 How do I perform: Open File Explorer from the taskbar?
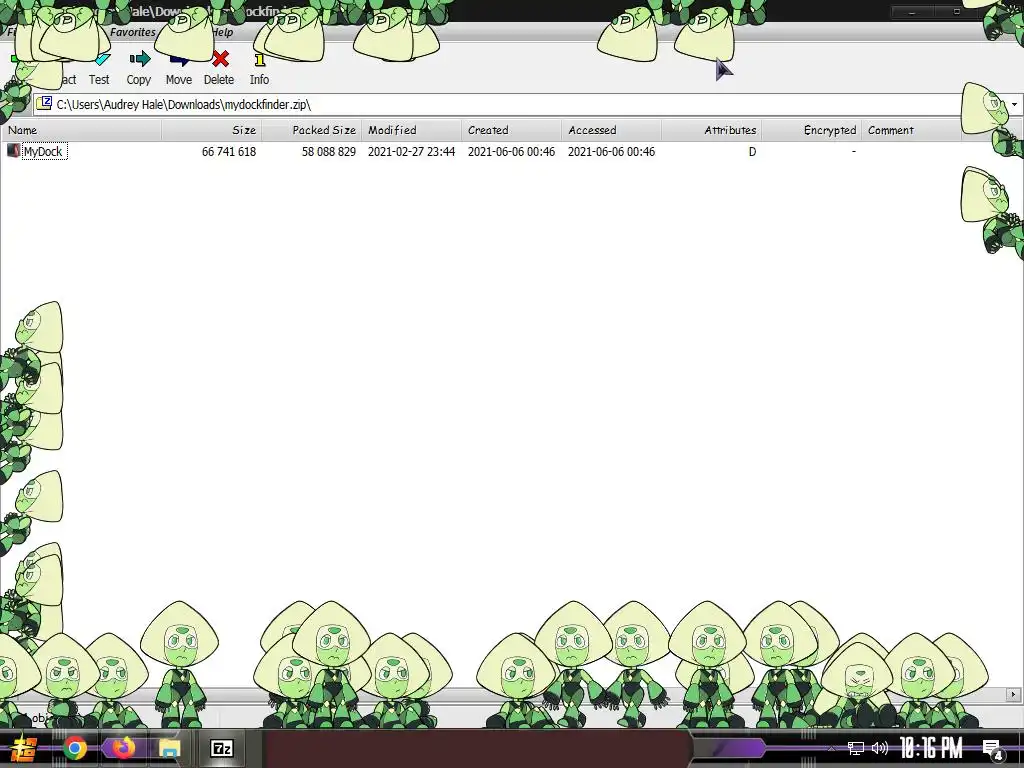tap(170, 748)
